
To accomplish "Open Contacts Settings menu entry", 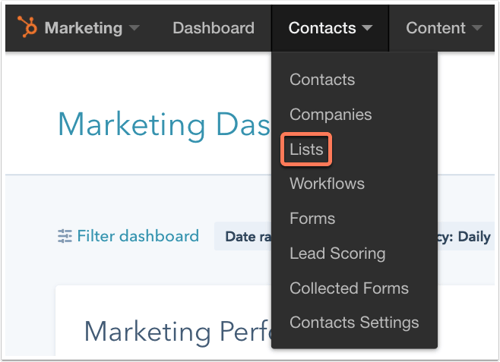I will click(x=354, y=323).
